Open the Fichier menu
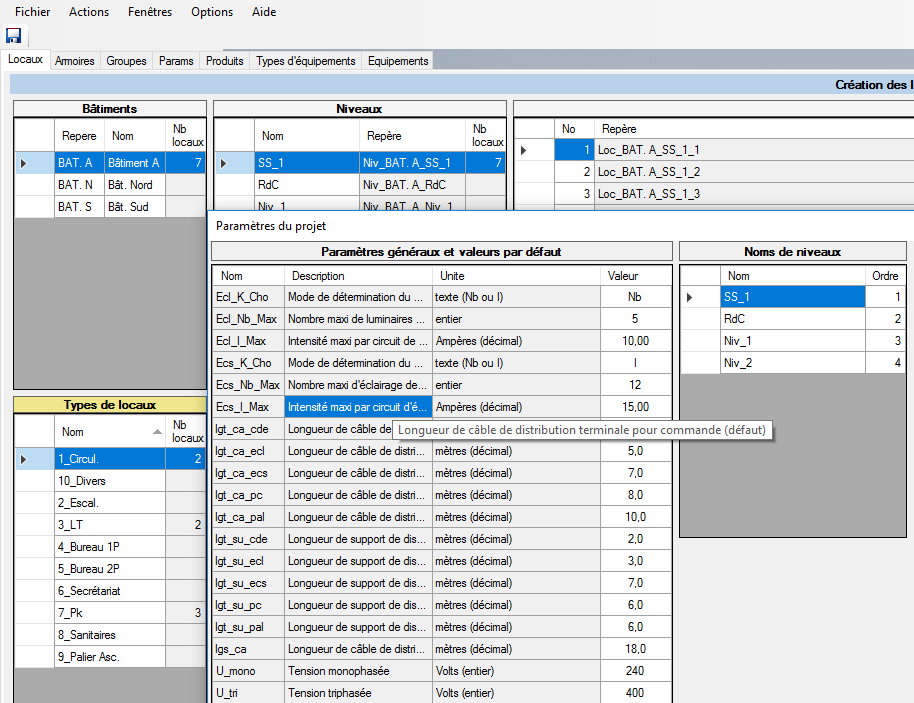 pos(32,12)
